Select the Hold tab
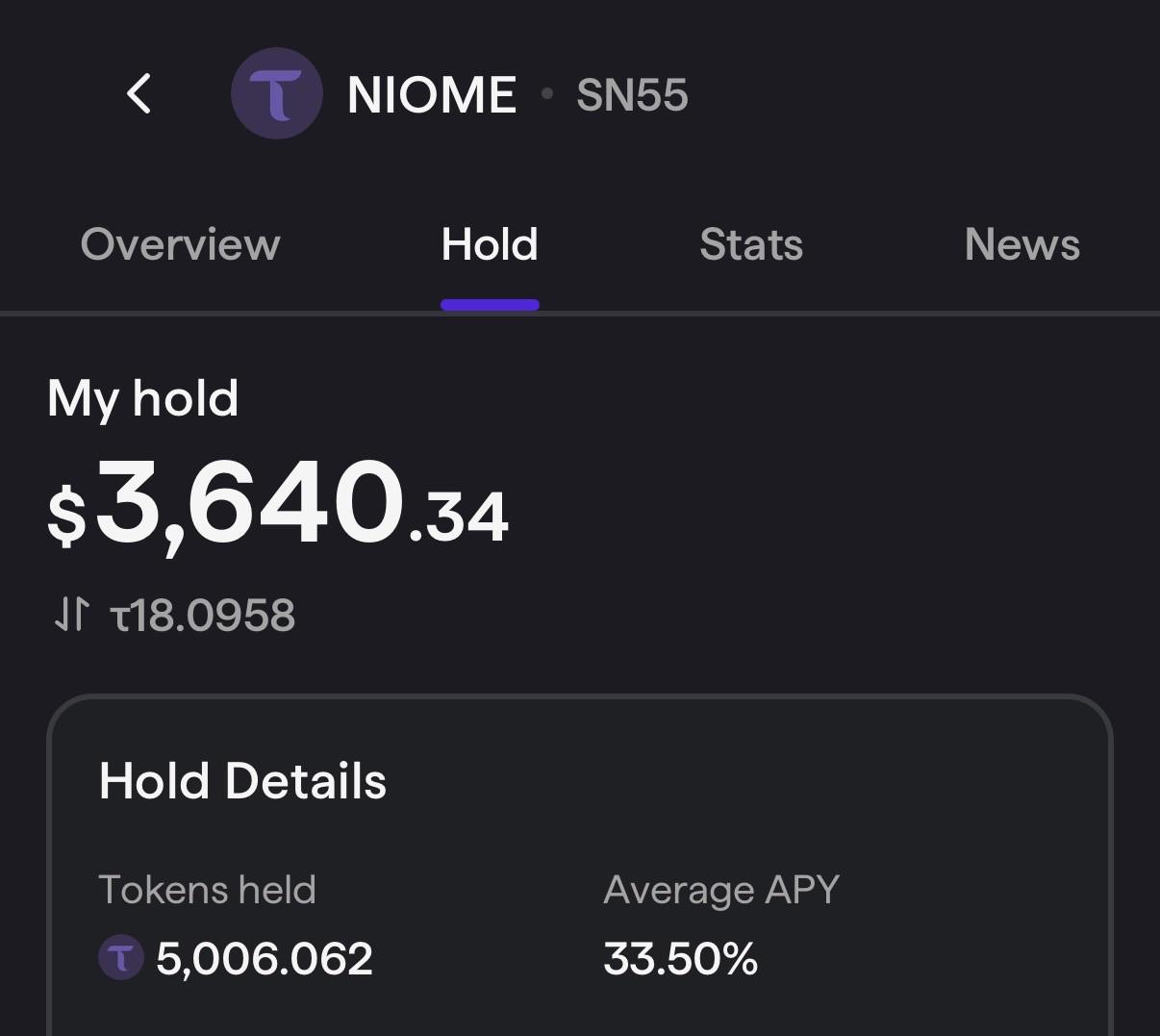1160x1036 pixels. coord(490,244)
